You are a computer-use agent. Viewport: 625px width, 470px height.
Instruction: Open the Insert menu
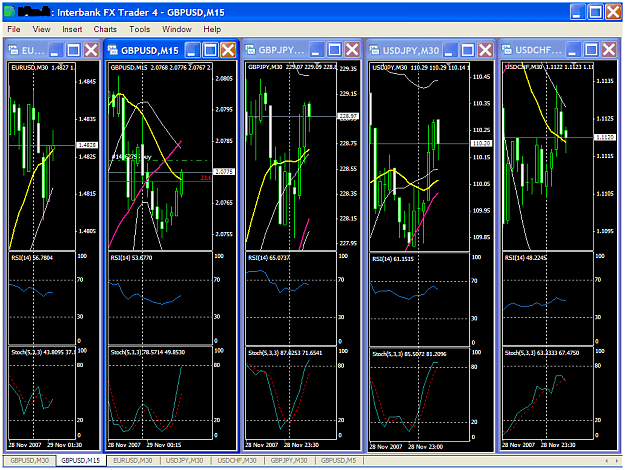click(x=72, y=29)
